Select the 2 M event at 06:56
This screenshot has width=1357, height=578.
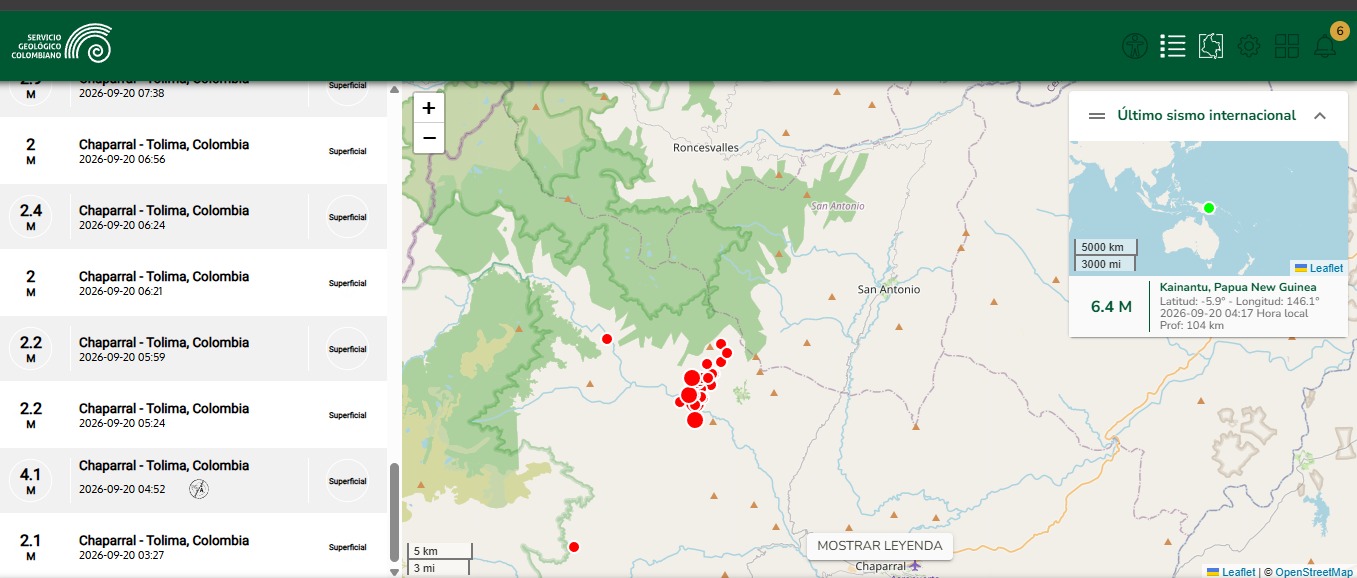(x=193, y=151)
